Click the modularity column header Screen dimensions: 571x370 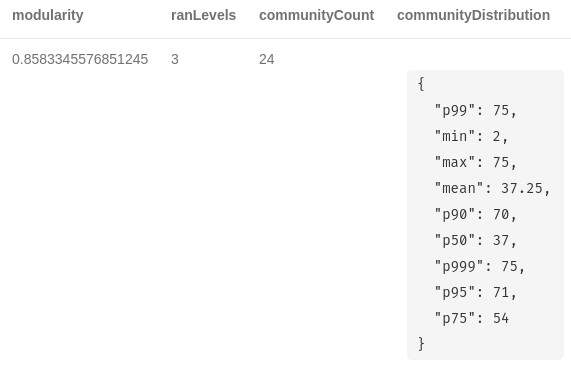click(x=48, y=15)
